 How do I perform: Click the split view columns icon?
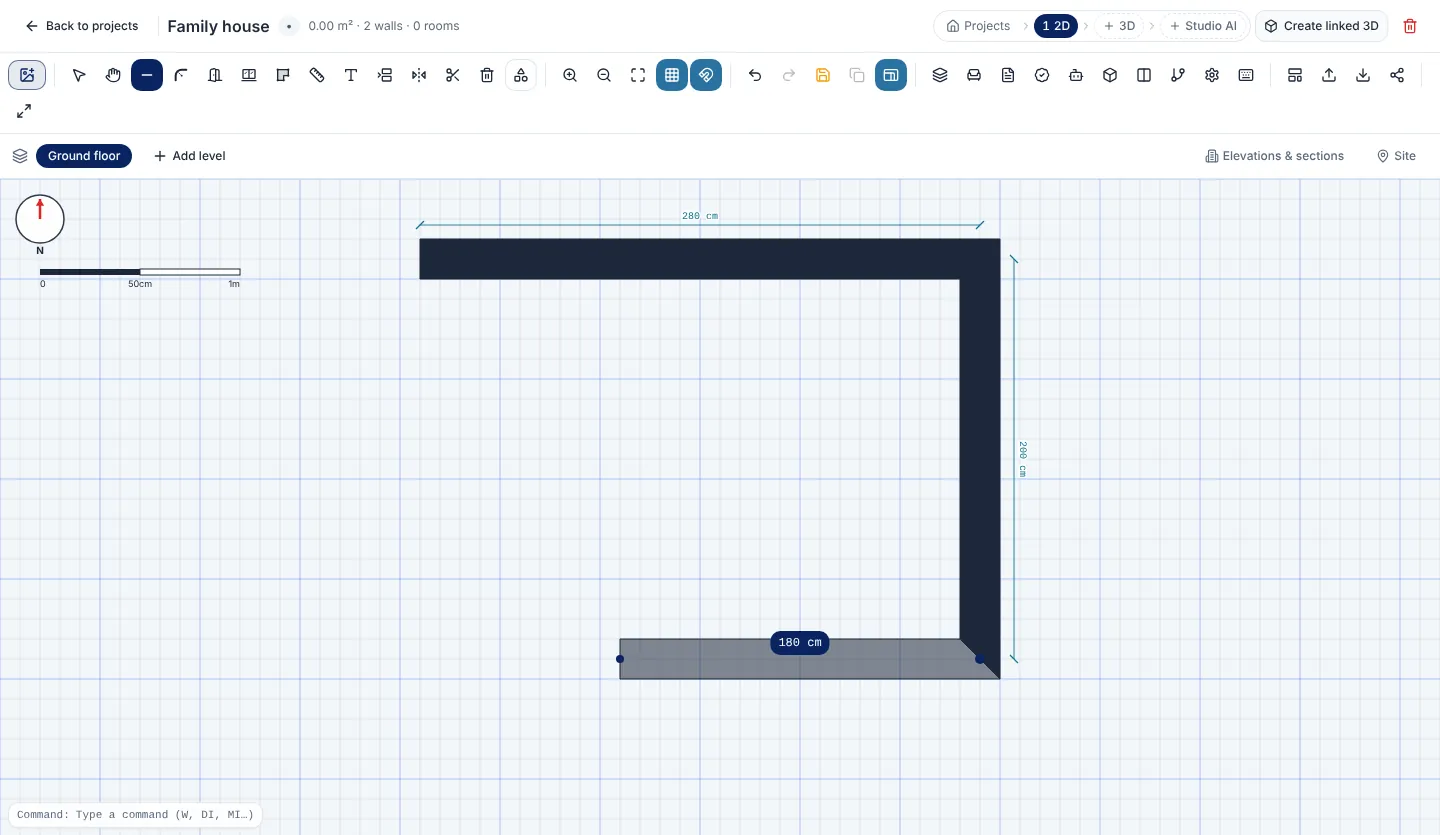click(1144, 75)
